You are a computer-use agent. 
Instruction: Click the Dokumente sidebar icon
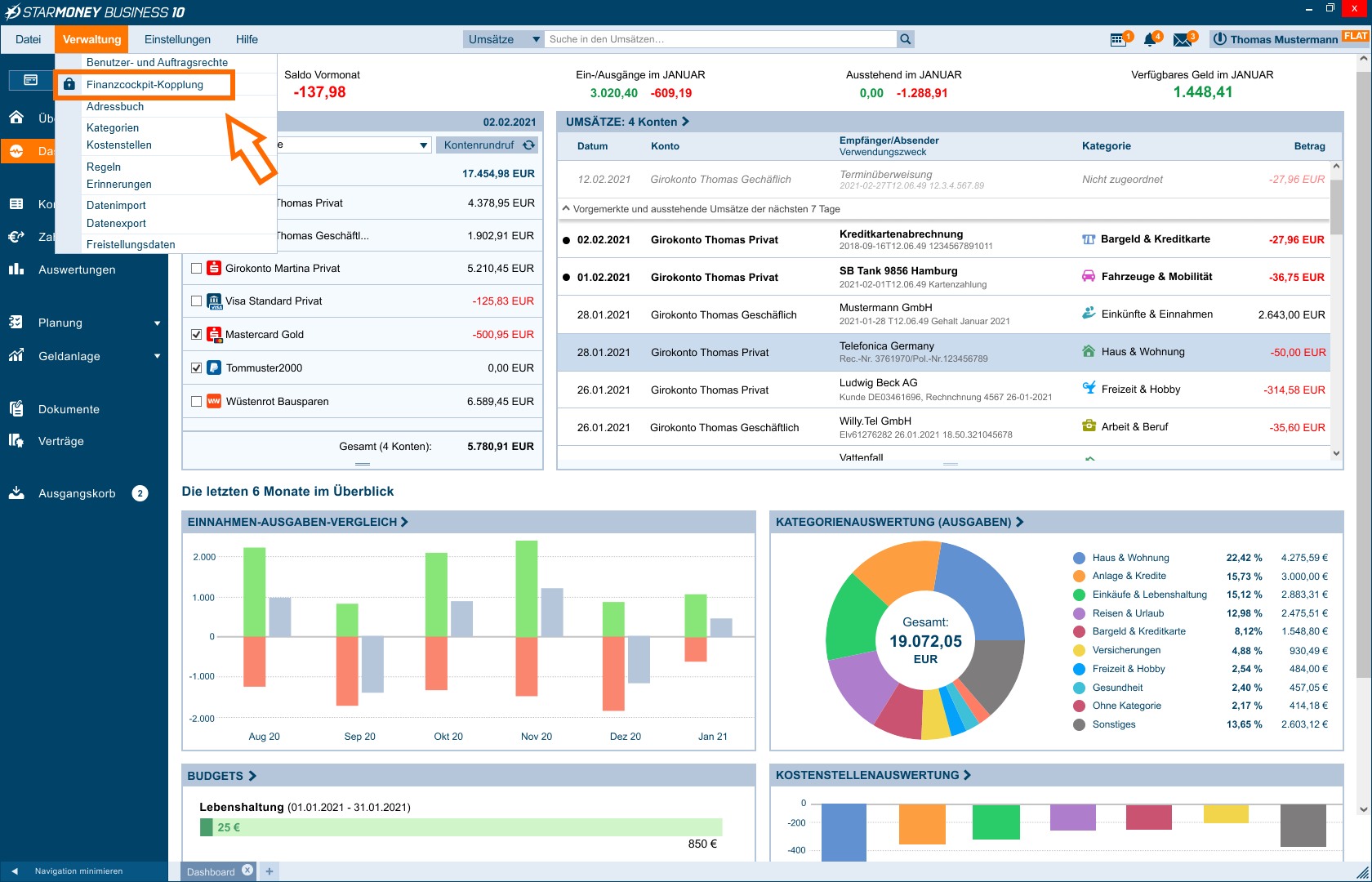point(16,409)
